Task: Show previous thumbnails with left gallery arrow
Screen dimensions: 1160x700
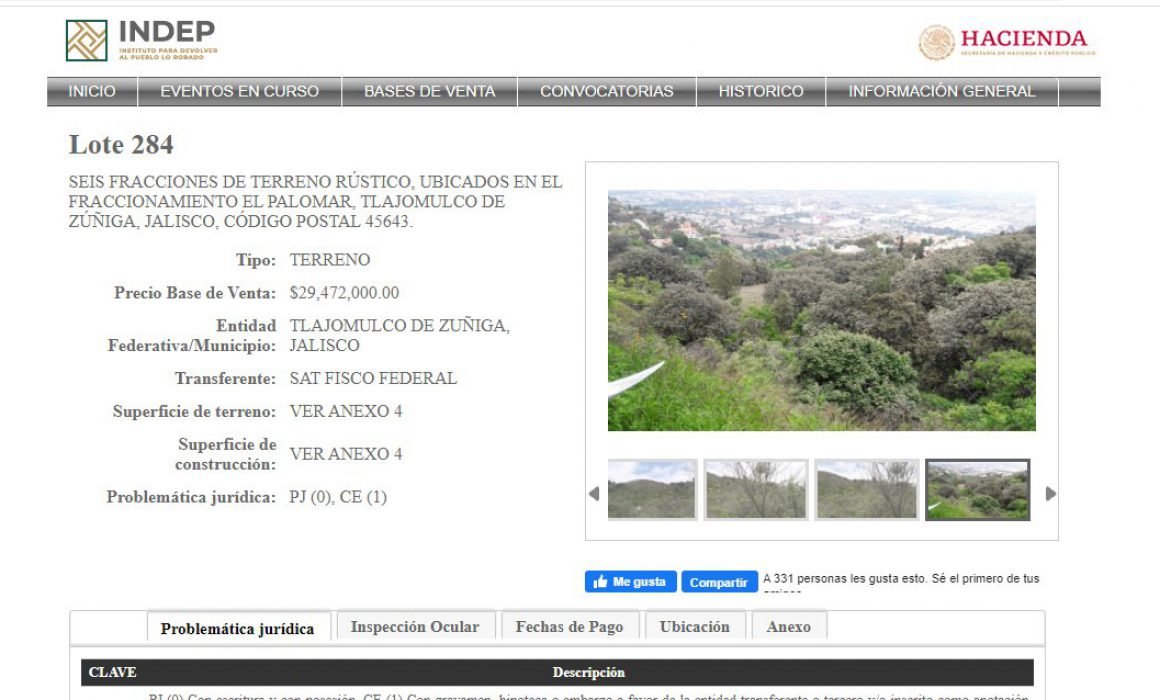Action: [x=593, y=494]
